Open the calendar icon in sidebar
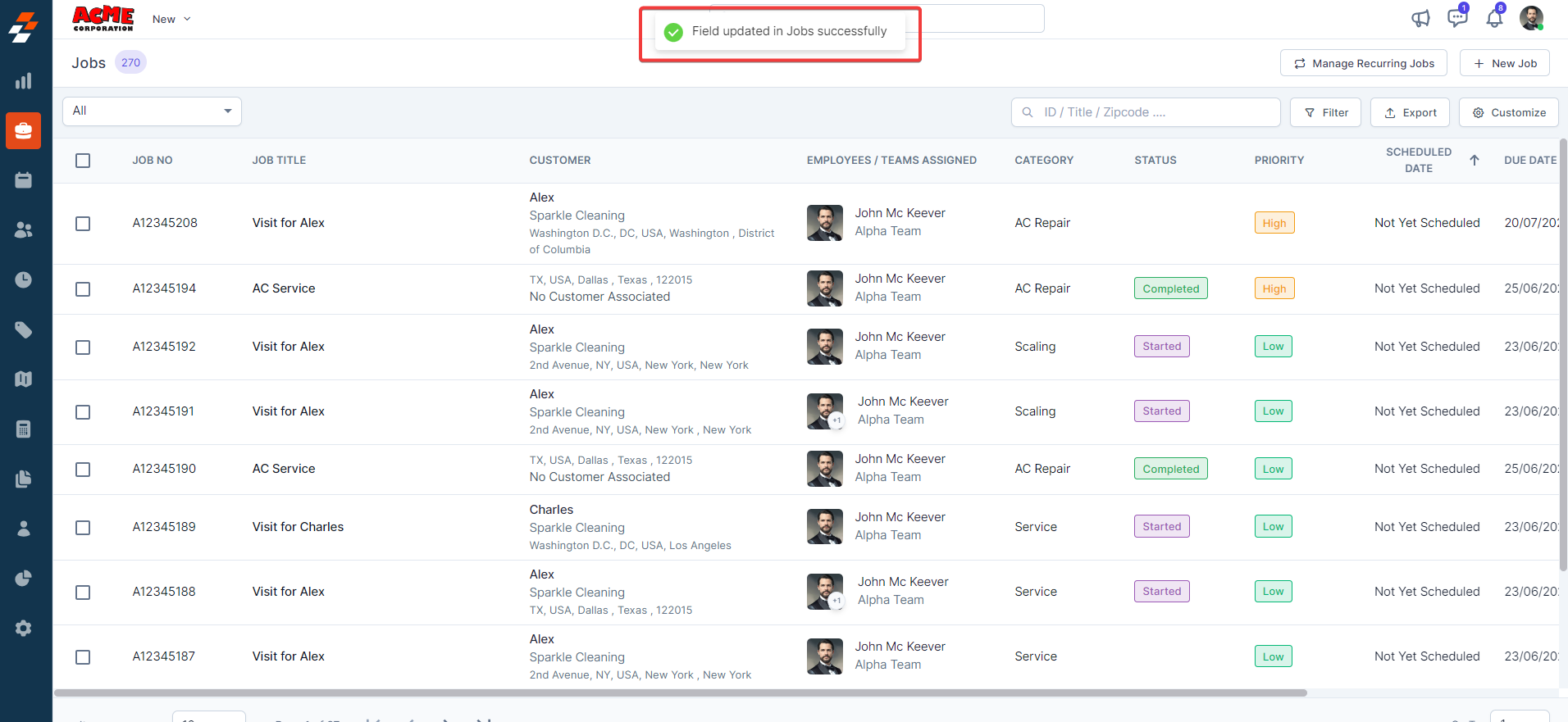1568x722 pixels. point(23,180)
